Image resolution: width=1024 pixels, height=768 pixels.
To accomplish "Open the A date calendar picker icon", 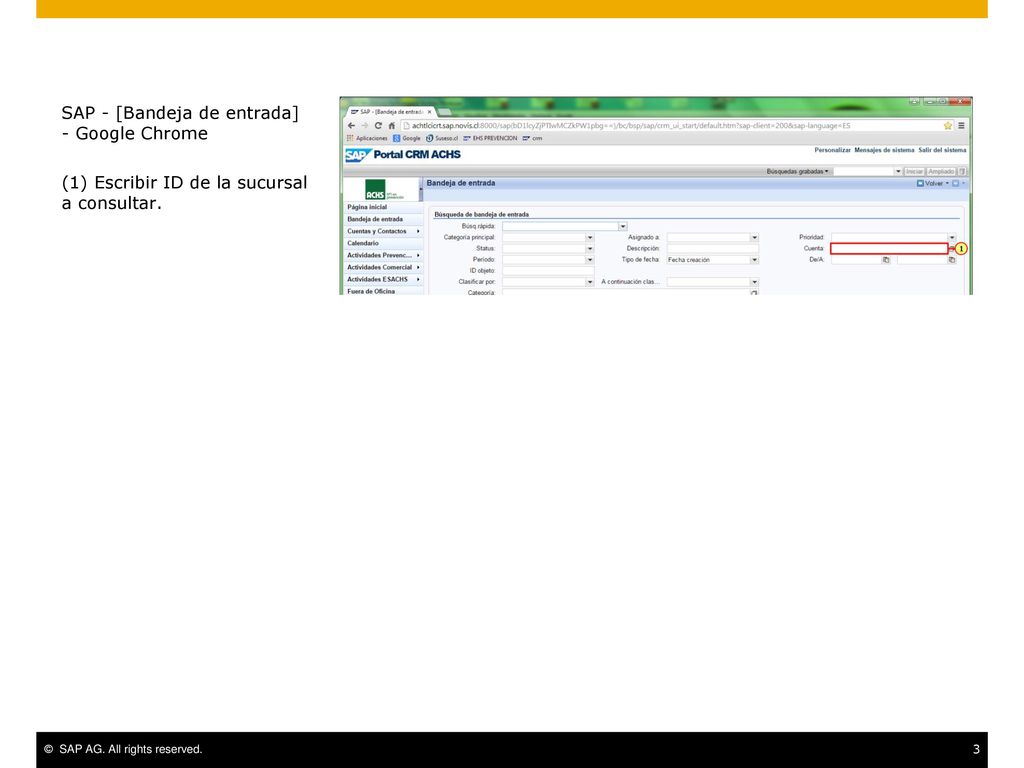I will click(x=952, y=260).
